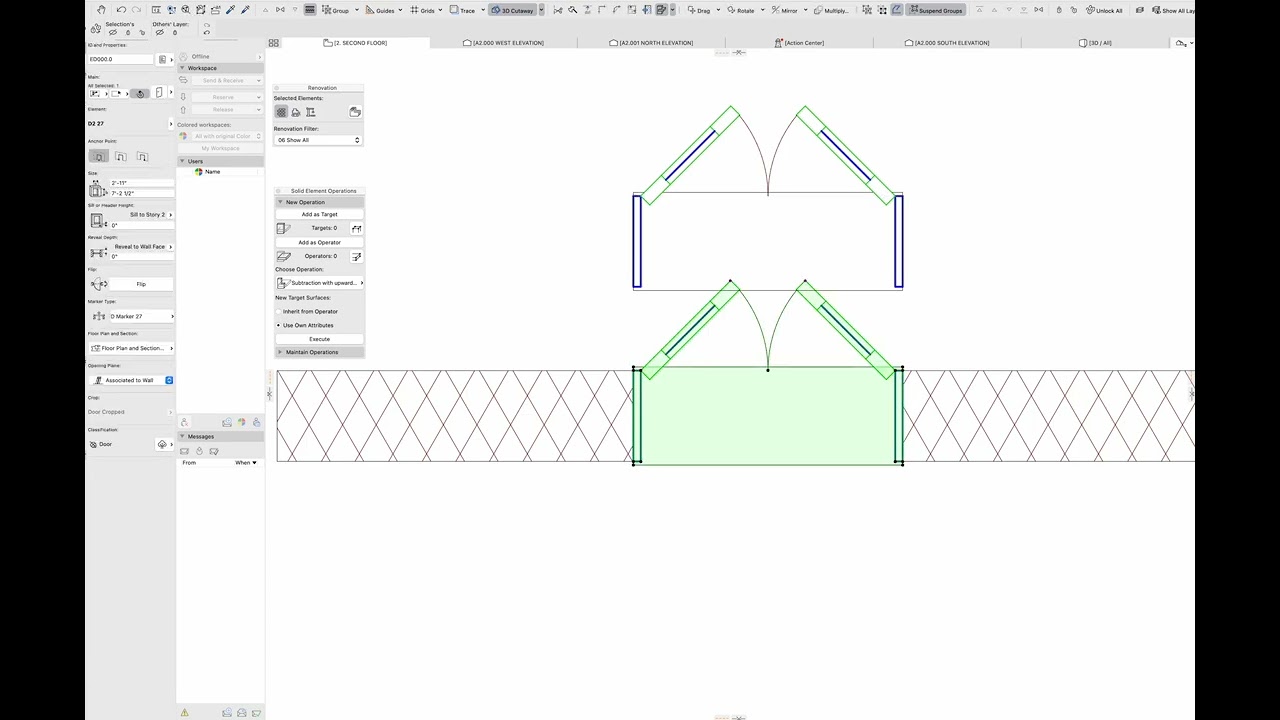Set Renovation status to To Be Demolished
This screenshot has width=1280, height=720.
(x=296, y=112)
